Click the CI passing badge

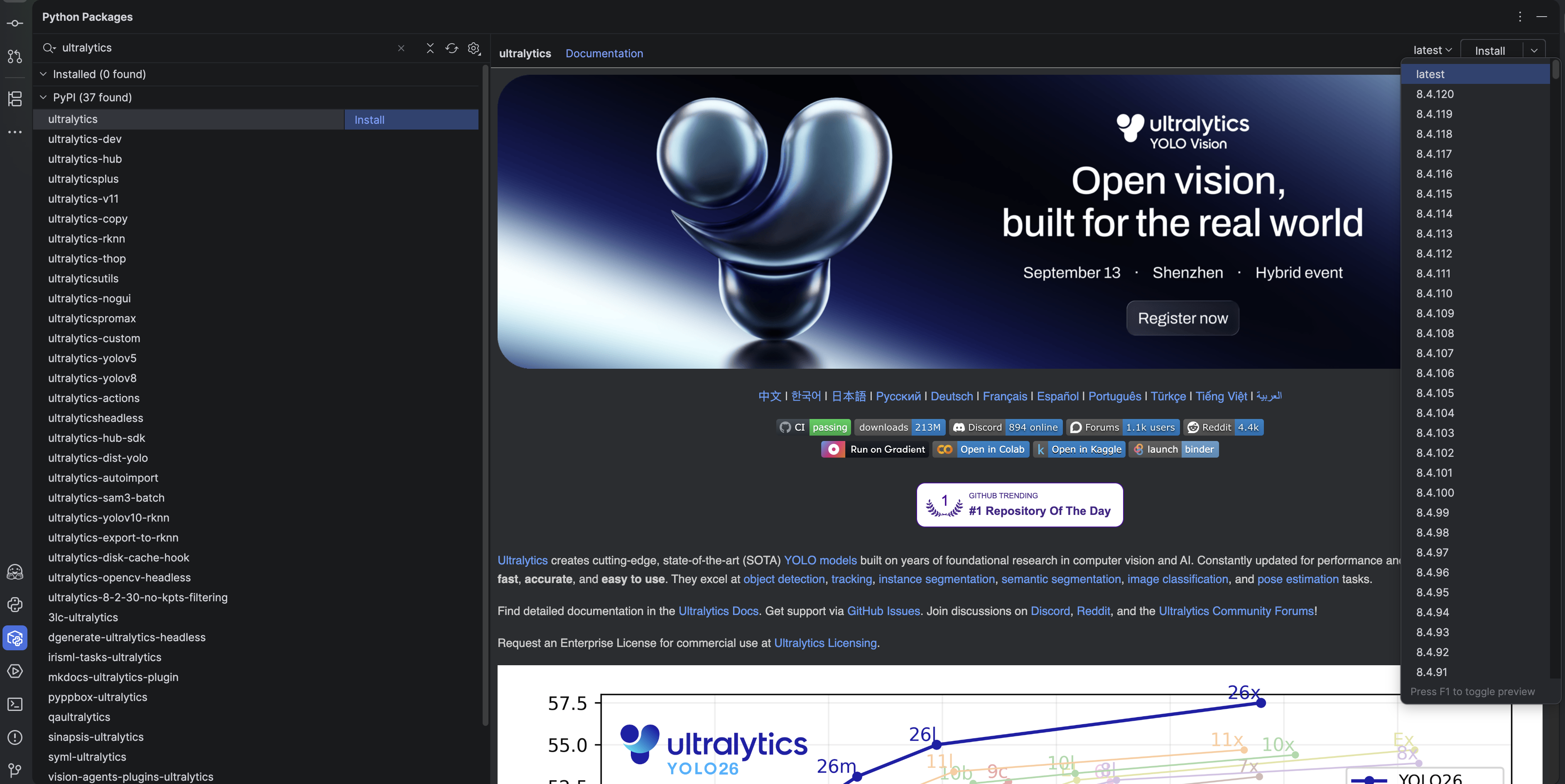[x=814, y=428]
